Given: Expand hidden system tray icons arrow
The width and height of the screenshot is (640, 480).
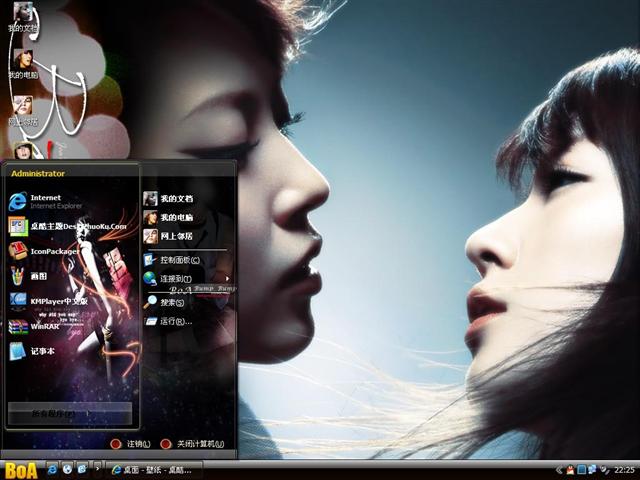Looking at the screenshot, I should point(559,470).
